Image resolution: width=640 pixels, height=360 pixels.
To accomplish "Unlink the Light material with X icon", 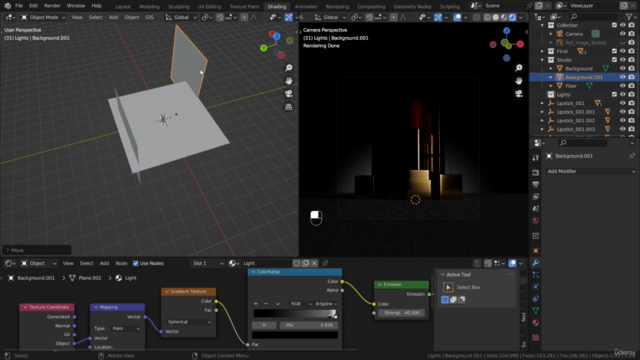I will click(x=314, y=263).
